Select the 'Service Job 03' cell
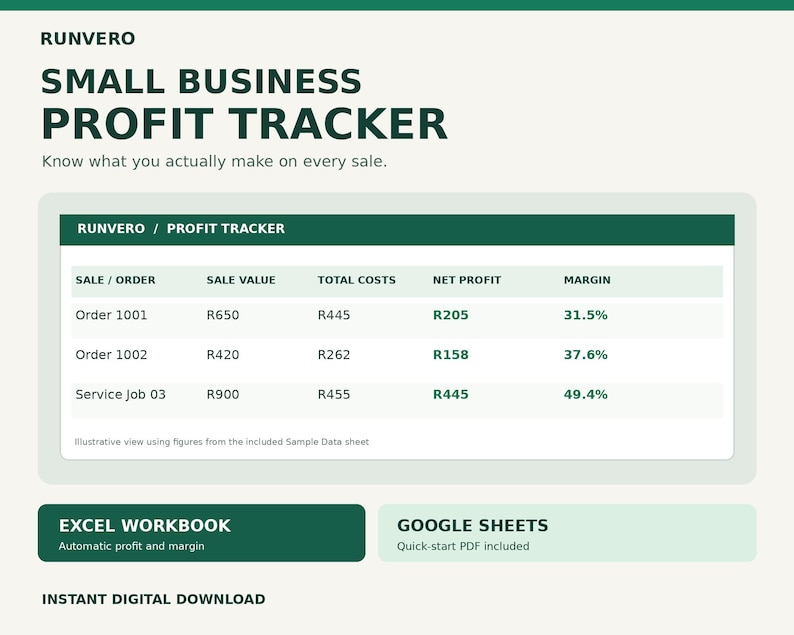This screenshot has height=635, width=794. pyautogui.click(x=121, y=394)
